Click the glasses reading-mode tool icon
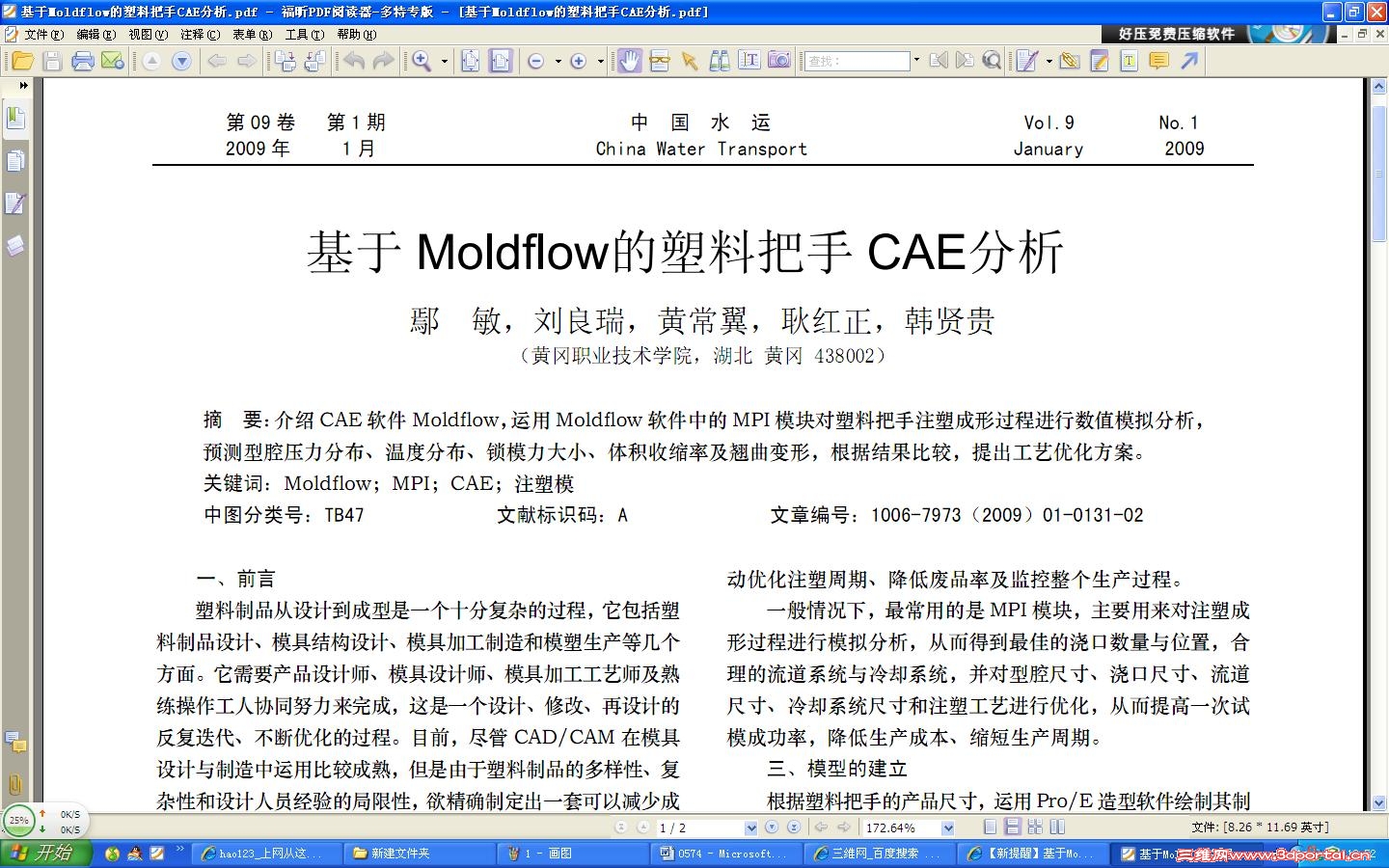The height and width of the screenshot is (868, 1389). (x=659, y=61)
